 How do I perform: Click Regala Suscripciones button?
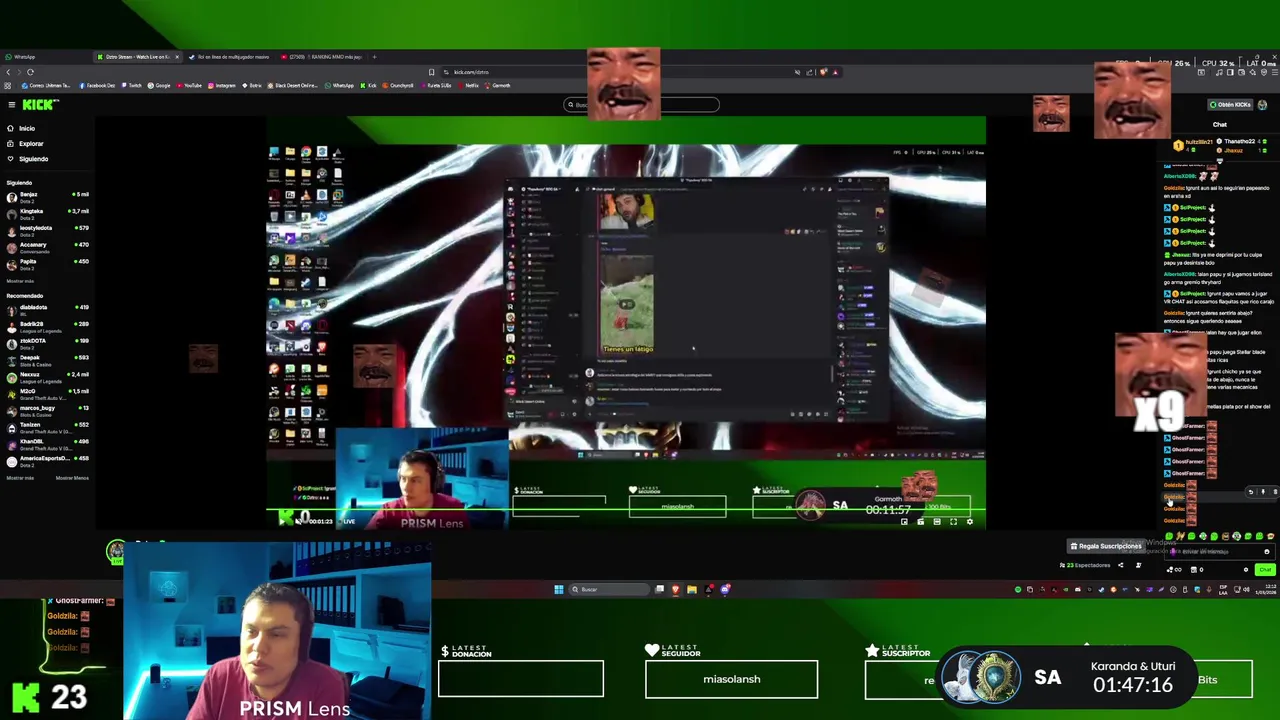(x=1106, y=546)
